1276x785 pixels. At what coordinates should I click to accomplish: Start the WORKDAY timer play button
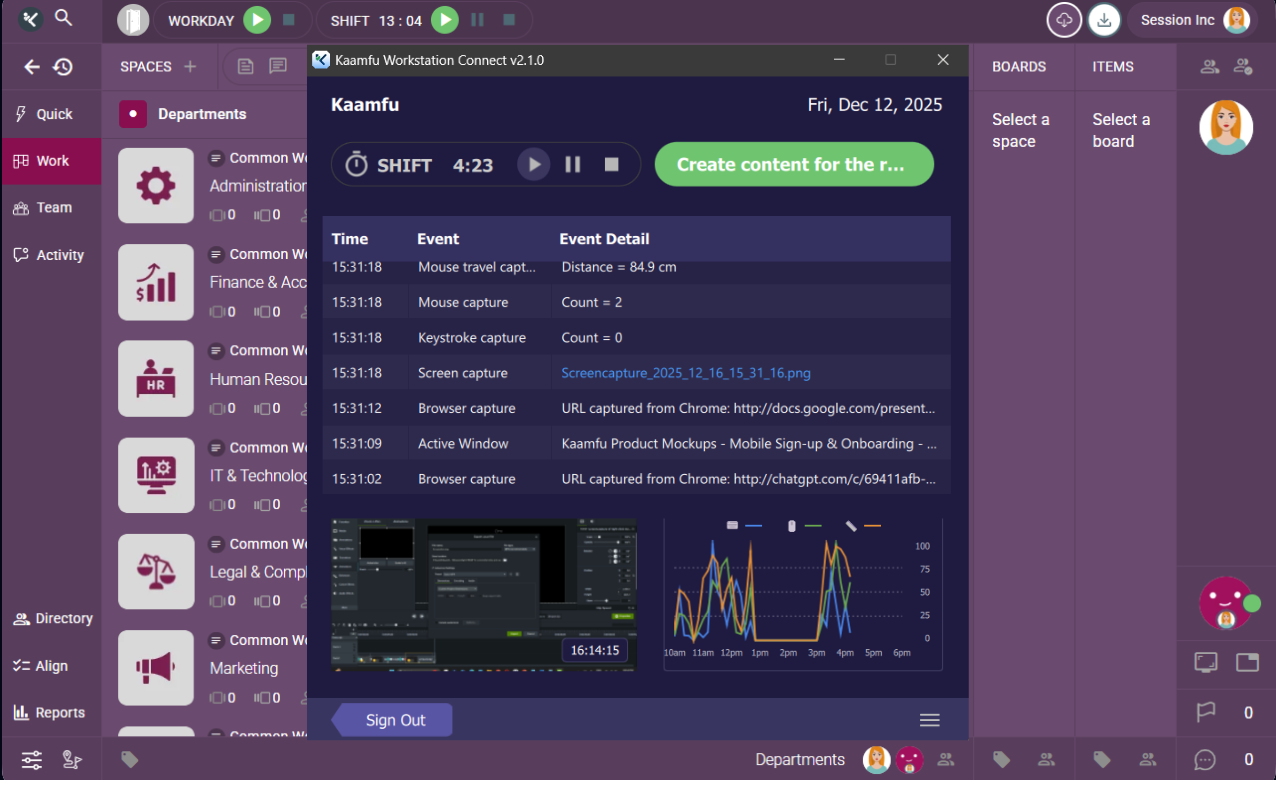click(257, 20)
